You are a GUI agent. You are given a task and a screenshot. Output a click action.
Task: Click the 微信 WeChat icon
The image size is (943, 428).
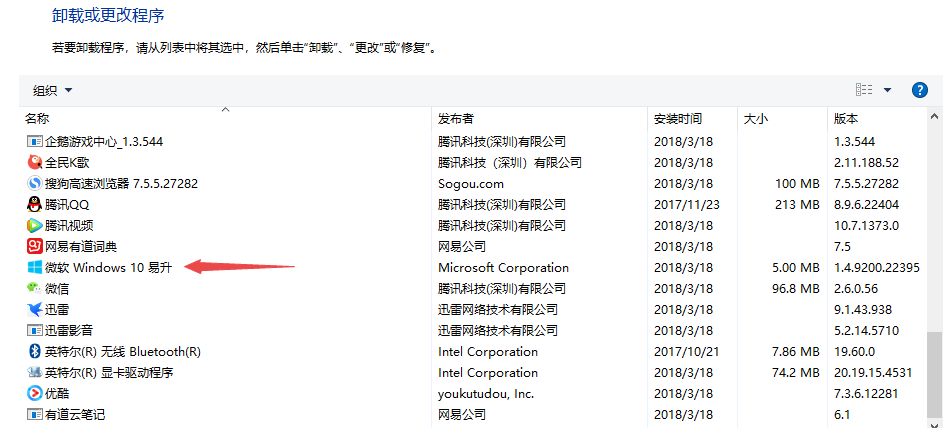[35, 289]
